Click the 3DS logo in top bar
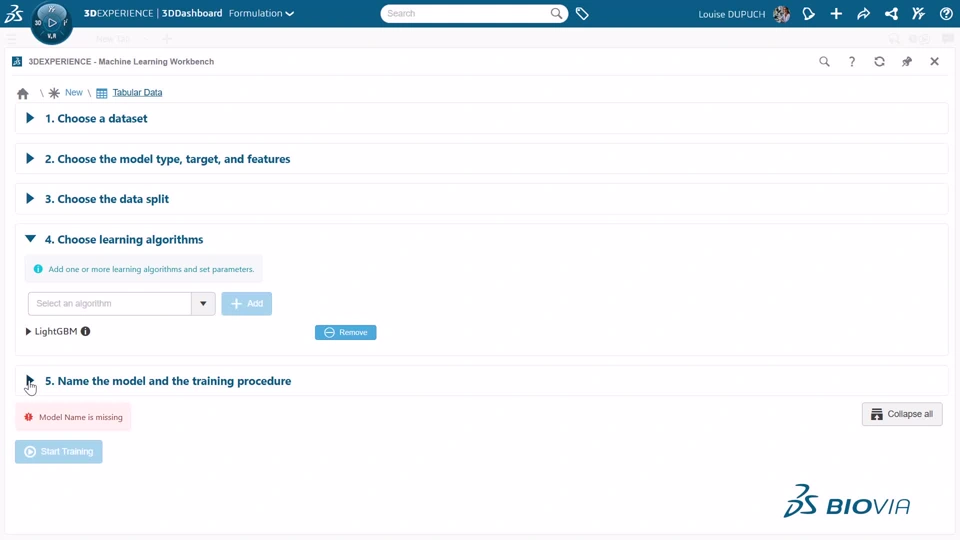The width and height of the screenshot is (960, 540). [x=13, y=13]
